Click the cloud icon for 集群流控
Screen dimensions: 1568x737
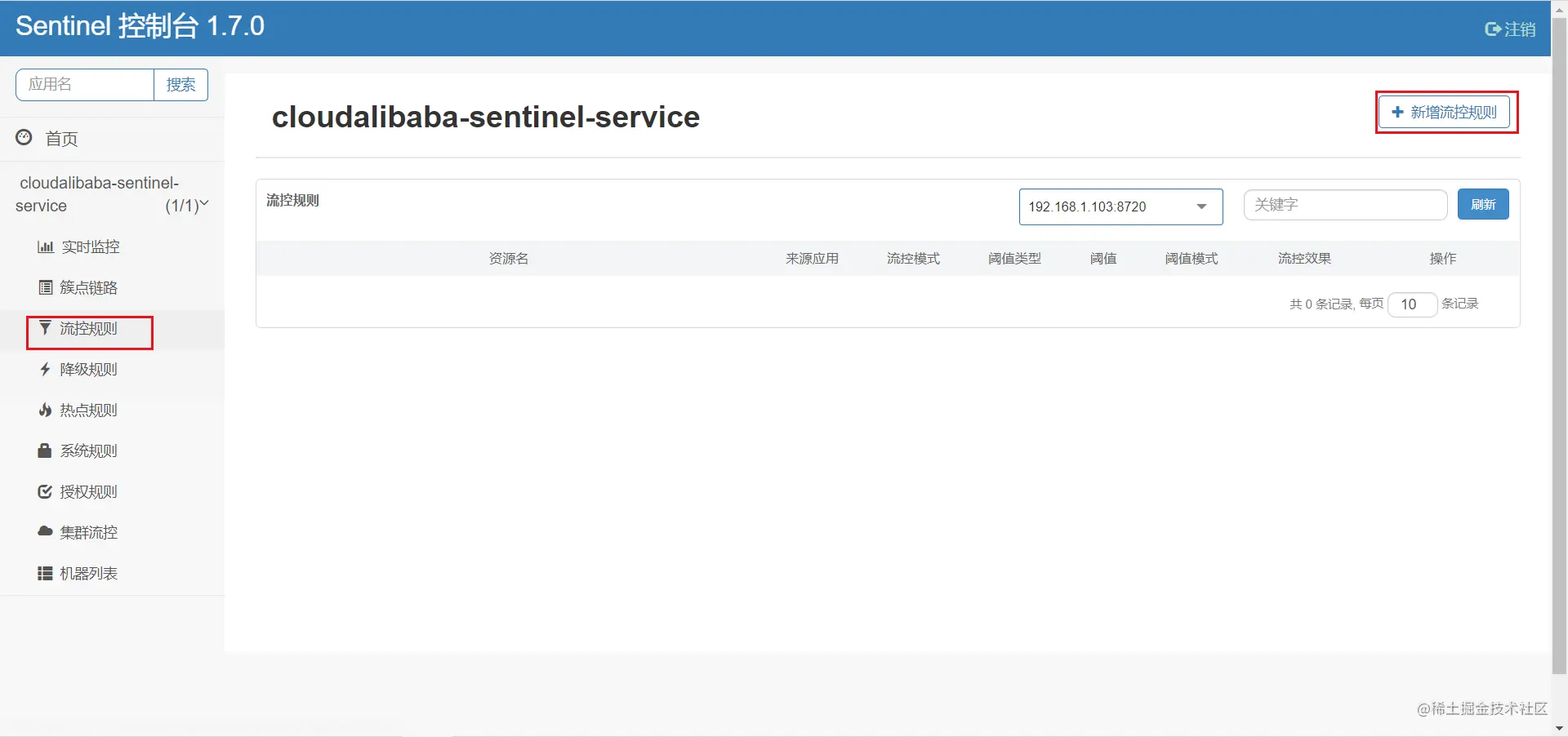(45, 531)
